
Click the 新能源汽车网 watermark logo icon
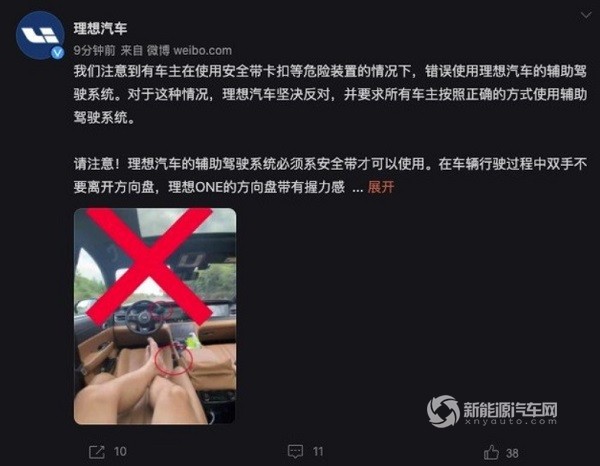[x=443, y=411]
